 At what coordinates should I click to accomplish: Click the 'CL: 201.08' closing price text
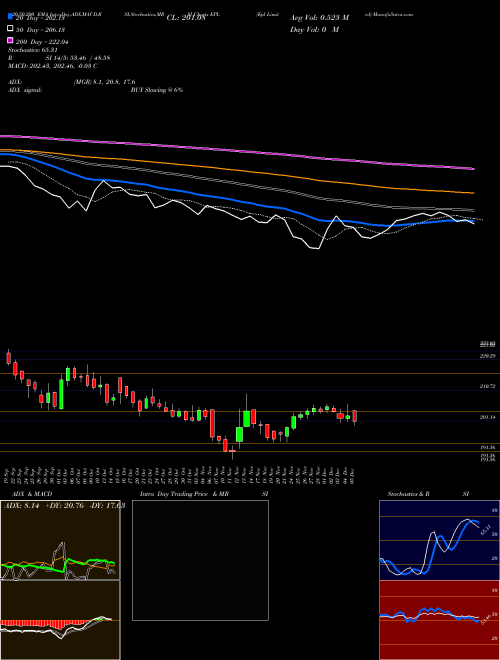tap(186, 18)
